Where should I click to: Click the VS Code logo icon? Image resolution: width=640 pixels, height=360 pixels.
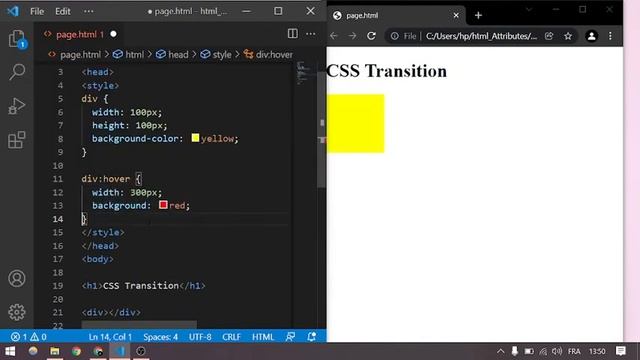coord(13,11)
